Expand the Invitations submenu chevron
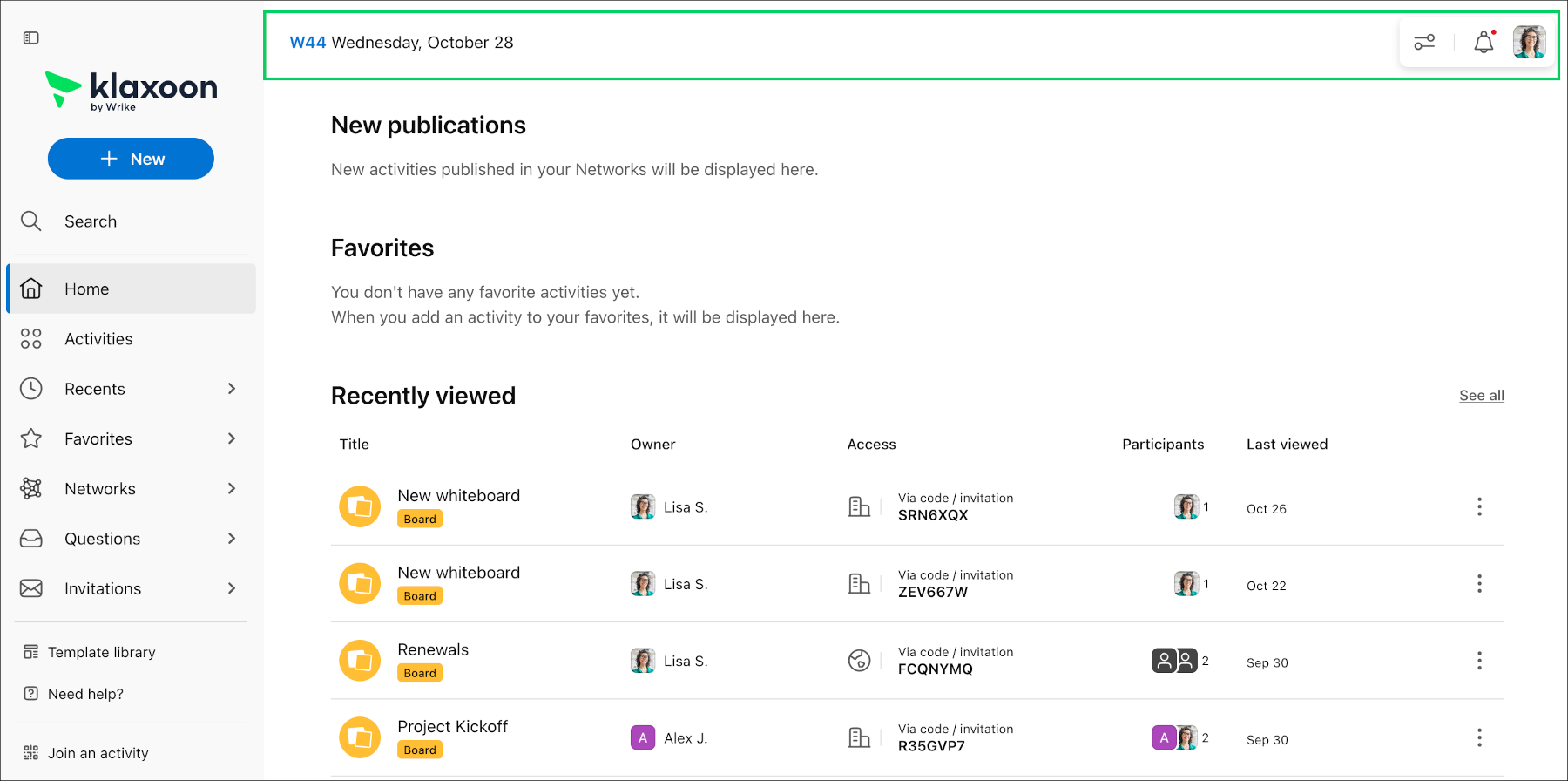Viewport: 1568px width, 781px height. click(x=232, y=588)
